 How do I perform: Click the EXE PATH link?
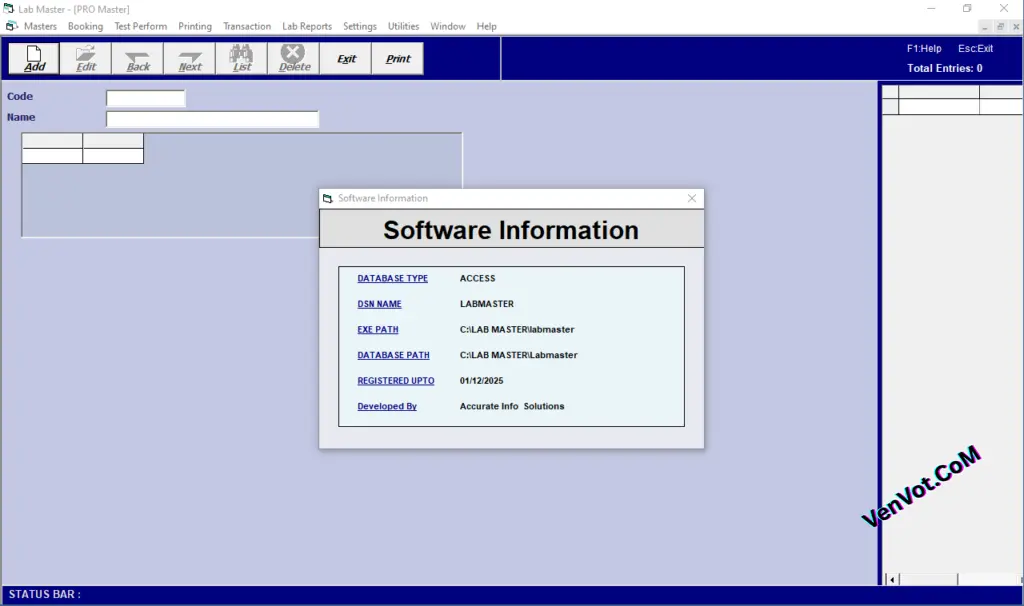point(377,329)
